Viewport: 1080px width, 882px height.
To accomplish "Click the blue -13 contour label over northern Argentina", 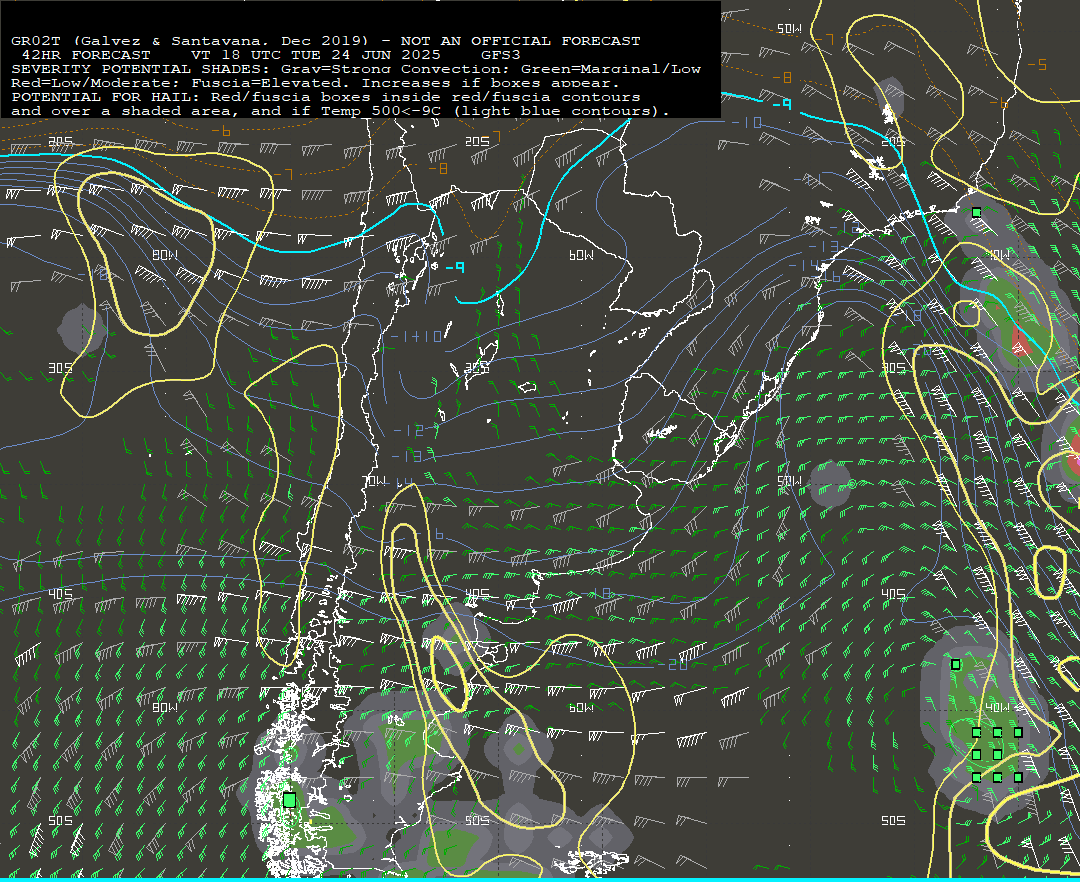I will 406,456.
